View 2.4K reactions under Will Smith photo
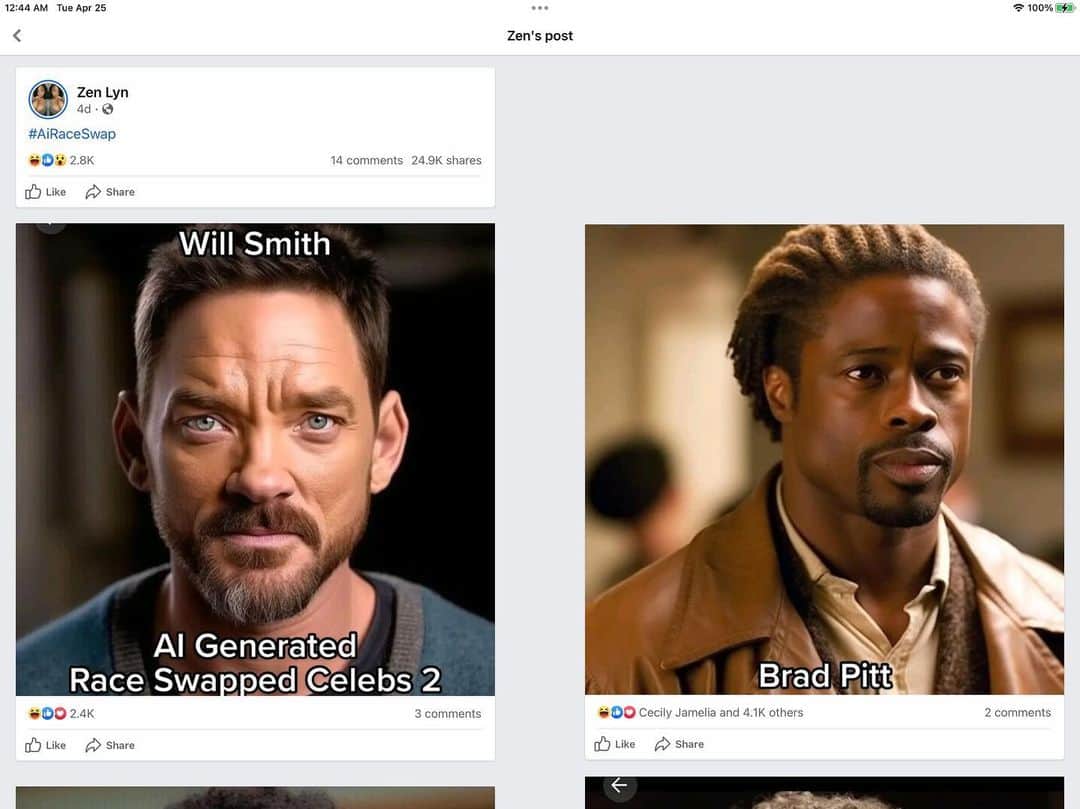1080x809 pixels. pyautogui.click(x=61, y=713)
